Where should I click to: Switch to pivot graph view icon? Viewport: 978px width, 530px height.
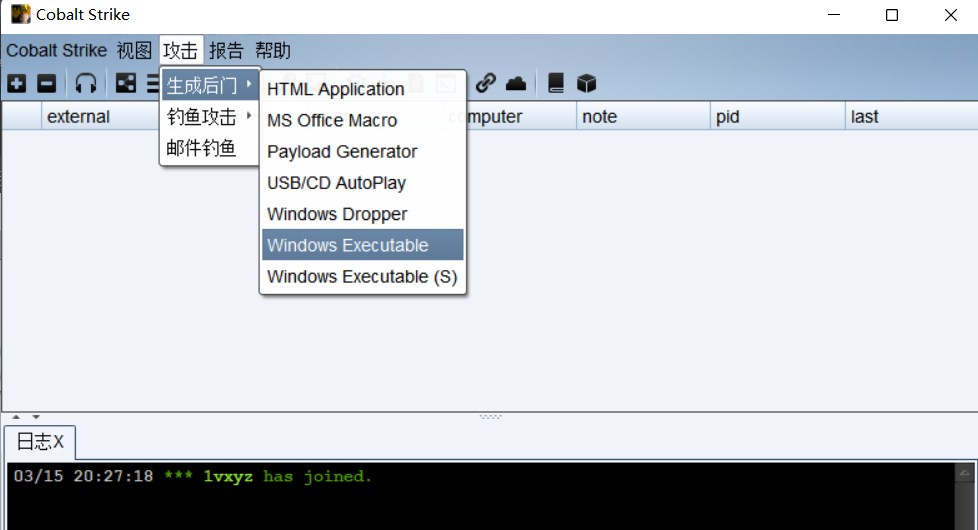[126, 84]
